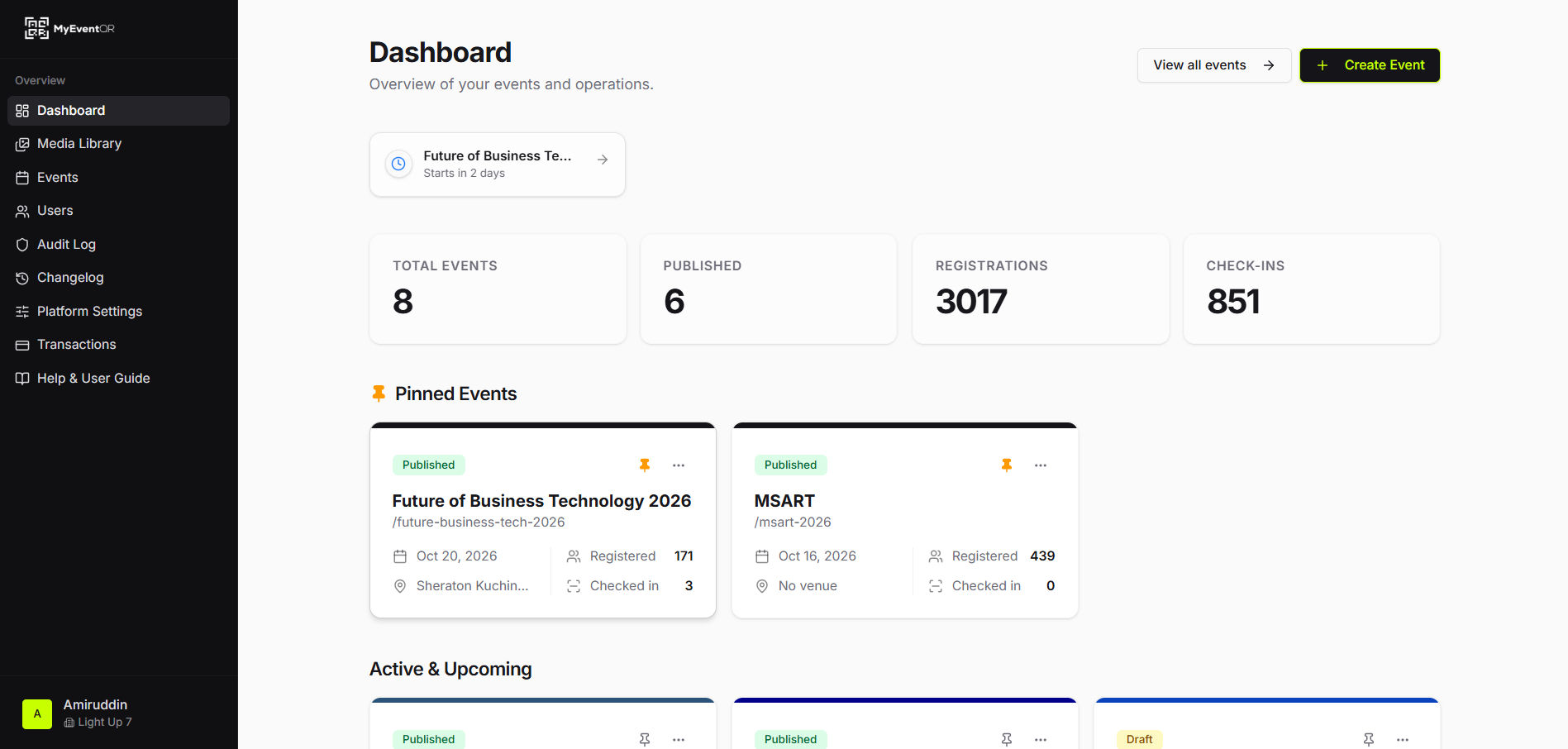Click the Create Event button
This screenshot has width=1568, height=749.
click(x=1370, y=65)
